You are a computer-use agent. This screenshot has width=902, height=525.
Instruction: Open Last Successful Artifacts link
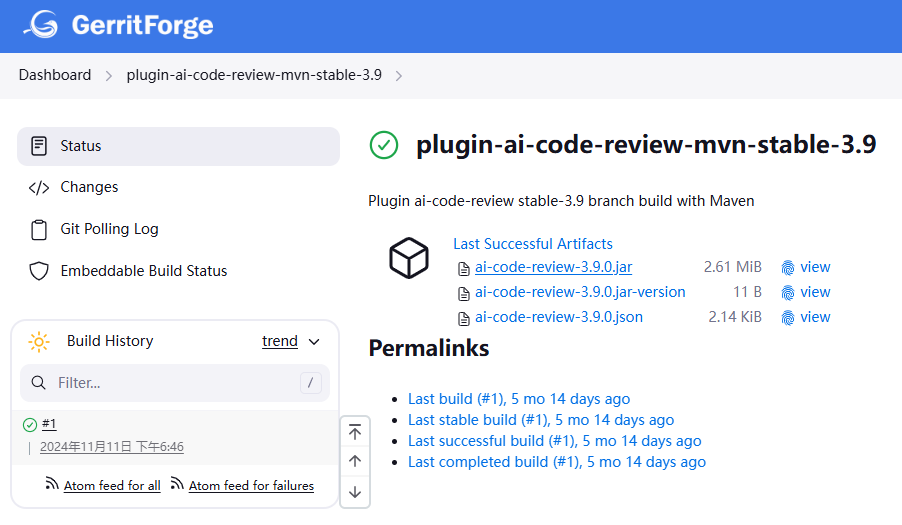pyautogui.click(x=533, y=244)
